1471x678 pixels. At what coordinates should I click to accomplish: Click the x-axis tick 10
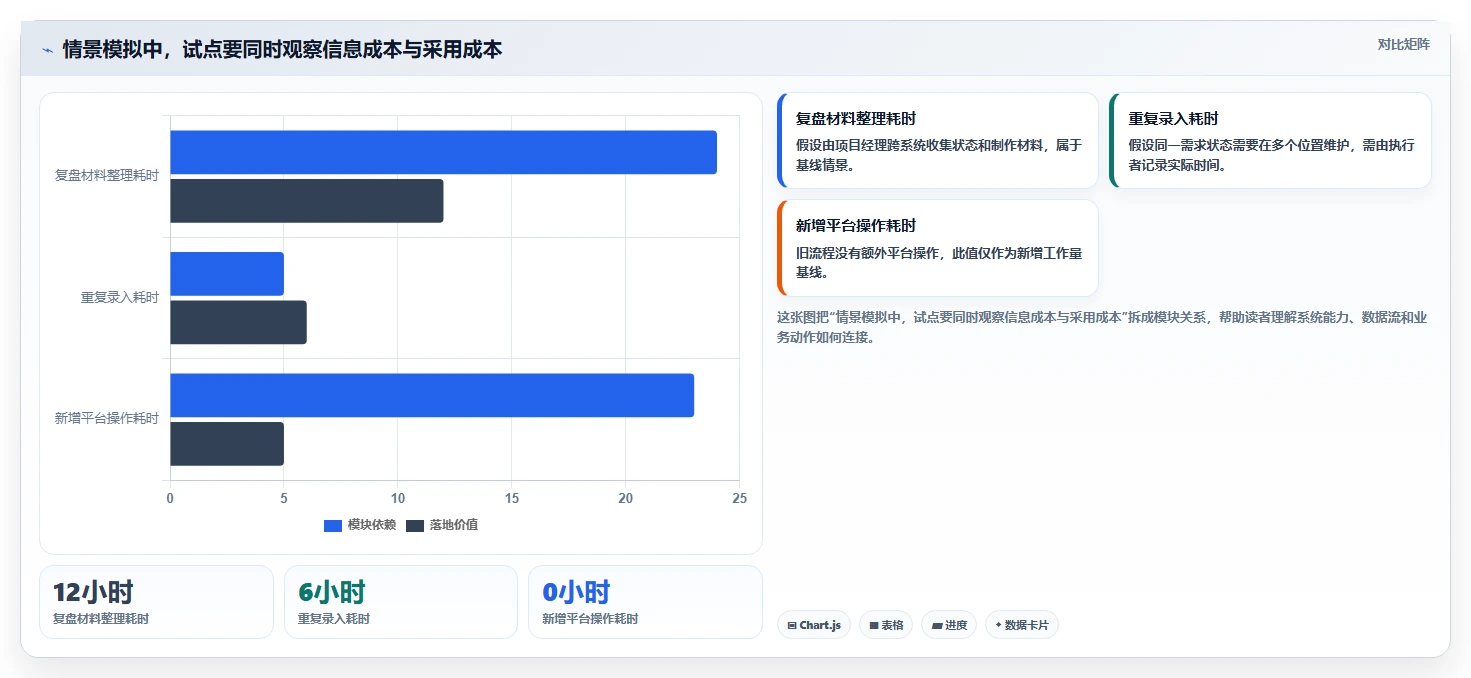pos(397,498)
